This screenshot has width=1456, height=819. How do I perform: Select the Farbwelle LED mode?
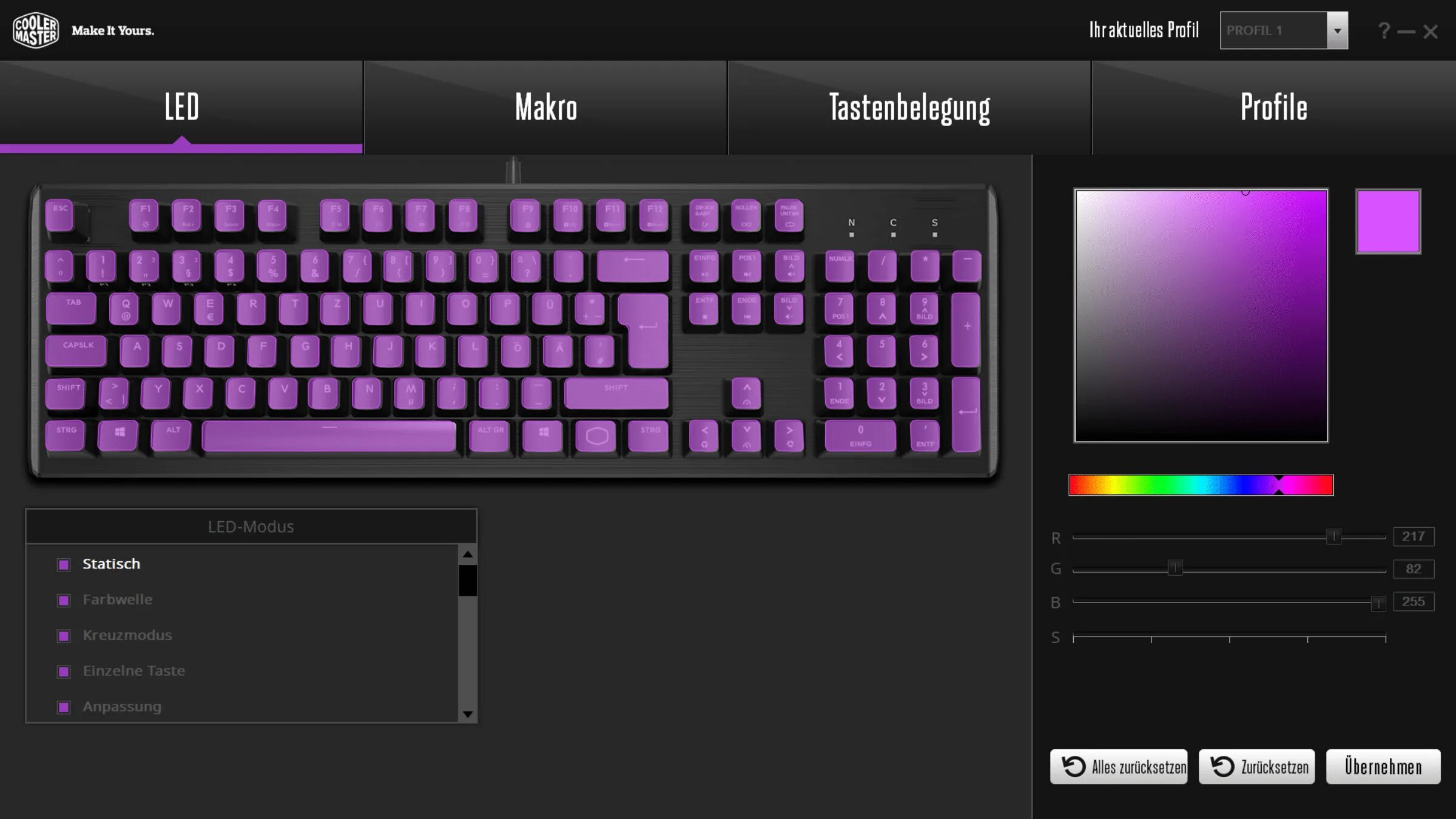click(x=117, y=598)
